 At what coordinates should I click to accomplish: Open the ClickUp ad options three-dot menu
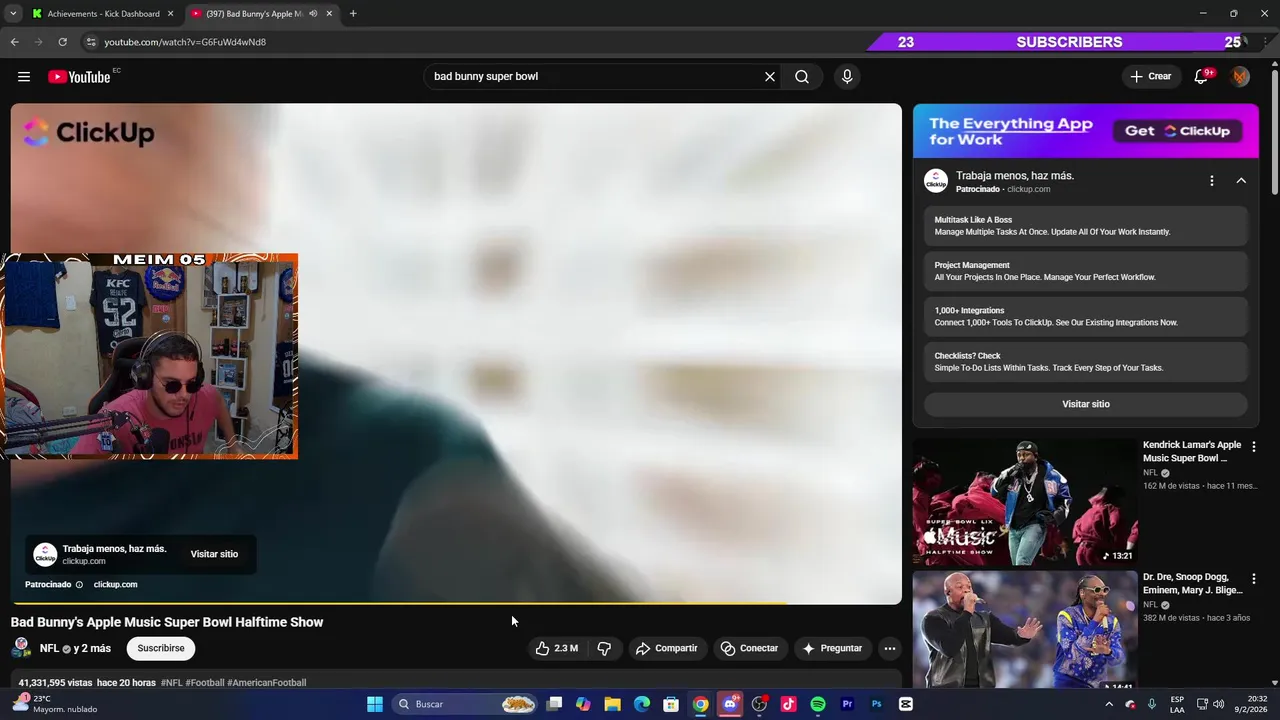(1212, 181)
